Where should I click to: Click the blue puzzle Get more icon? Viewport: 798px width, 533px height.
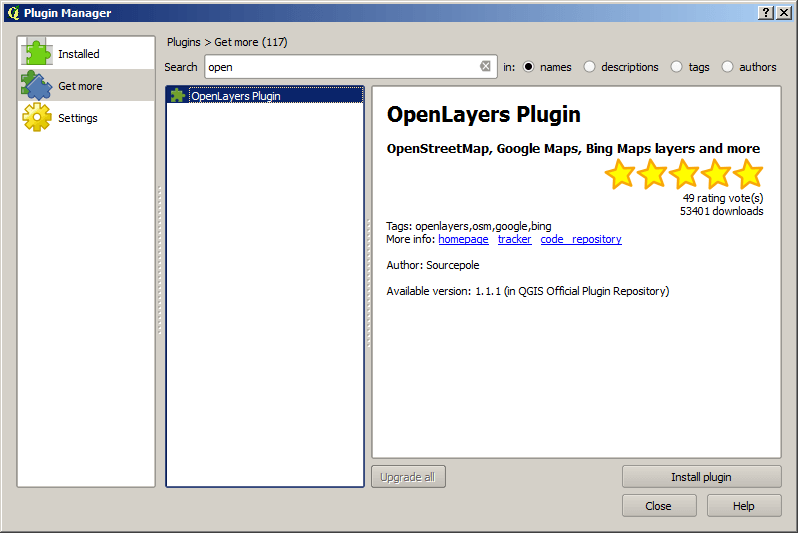pyautogui.click(x=36, y=85)
